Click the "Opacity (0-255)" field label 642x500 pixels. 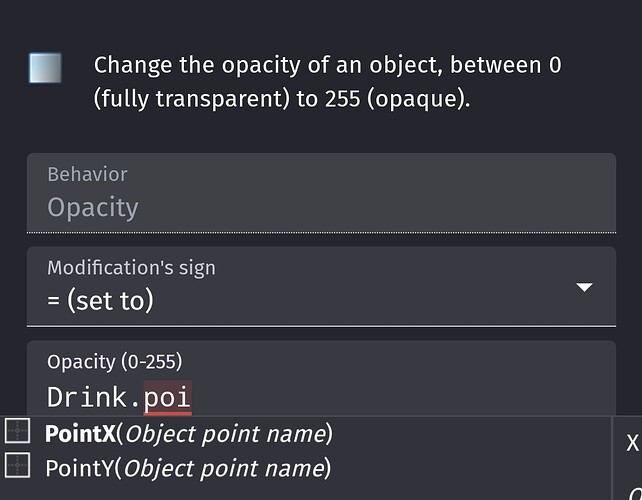point(114,361)
